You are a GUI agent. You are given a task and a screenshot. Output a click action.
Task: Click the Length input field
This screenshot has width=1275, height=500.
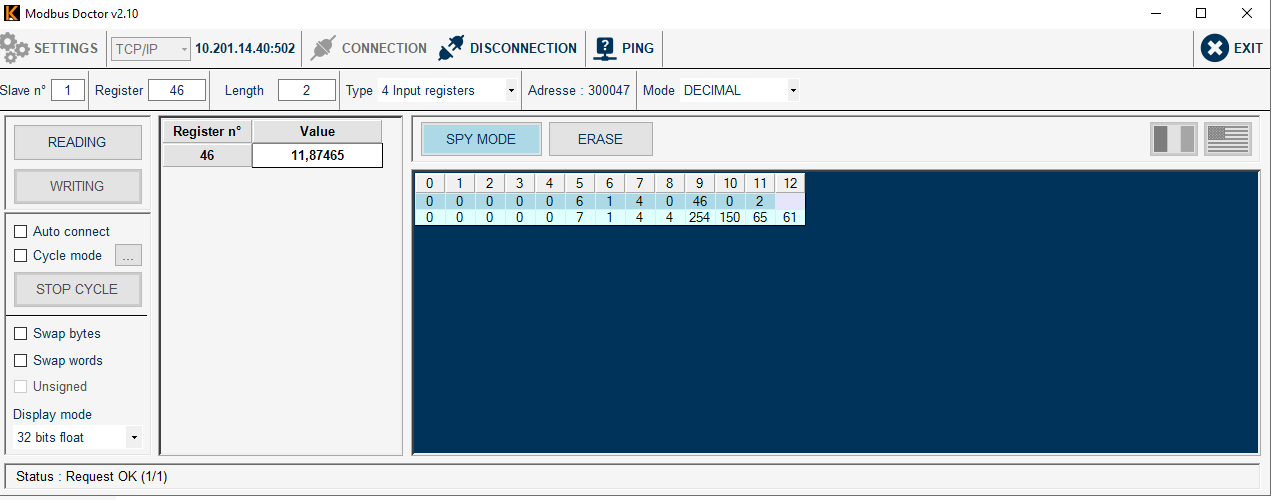pyautogui.click(x=307, y=90)
